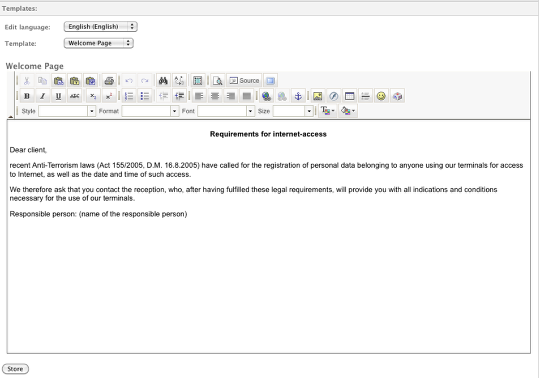
Task: Align text left
Action: coord(199,96)
